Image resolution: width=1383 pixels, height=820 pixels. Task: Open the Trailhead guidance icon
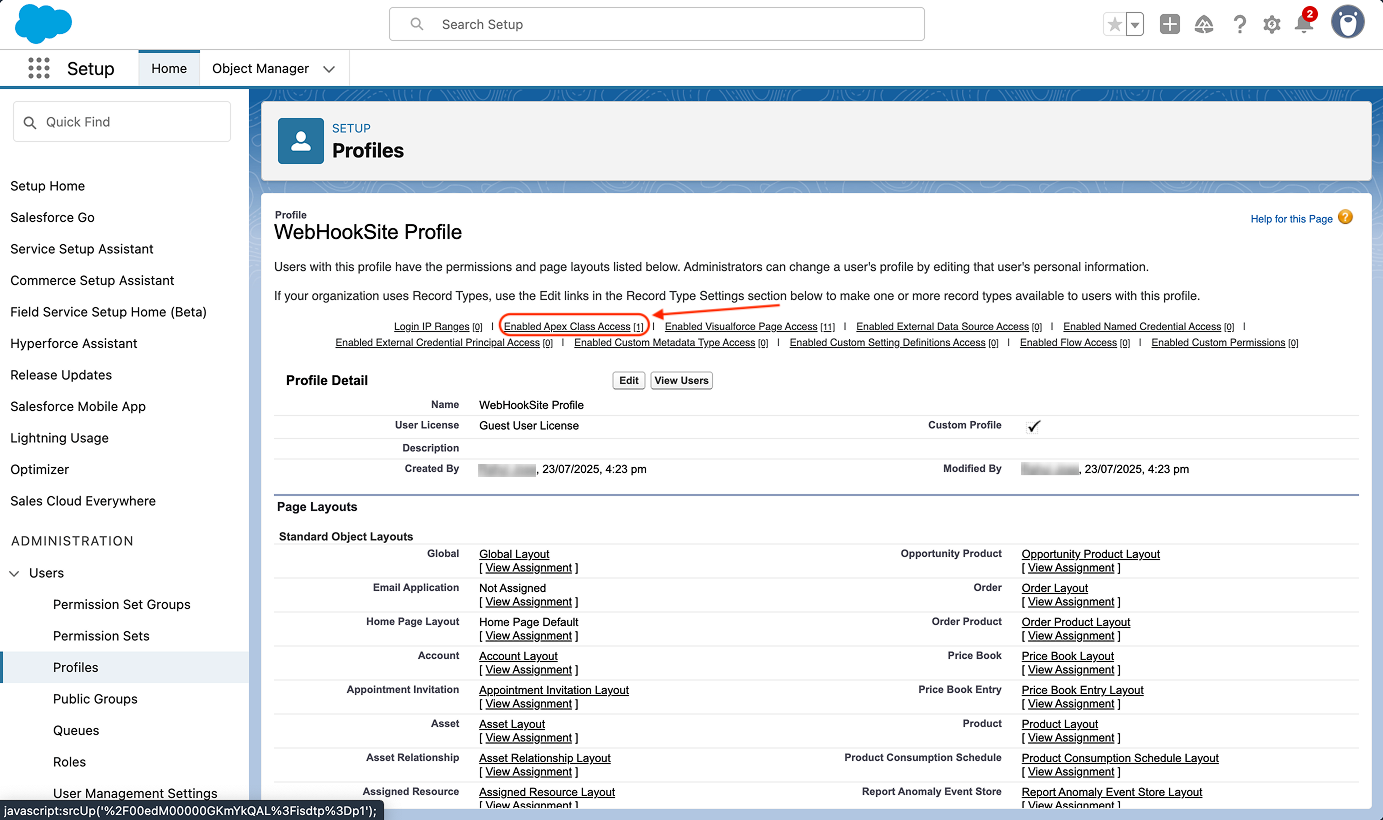coord(1204,25)
